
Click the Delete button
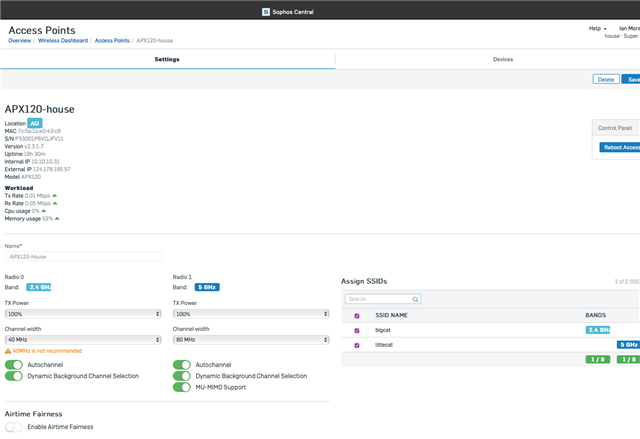point(606,79)
